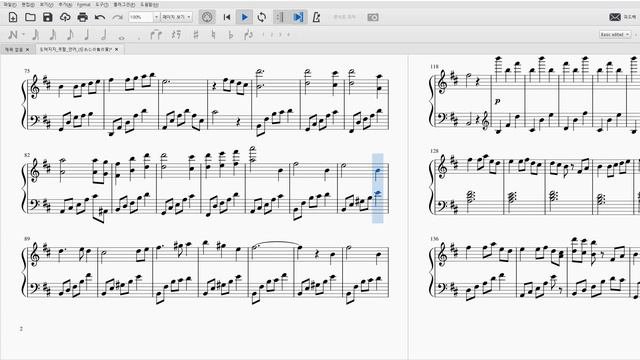
Task: Open the note input mode dropdown arrow
Action: click(24, 35)
